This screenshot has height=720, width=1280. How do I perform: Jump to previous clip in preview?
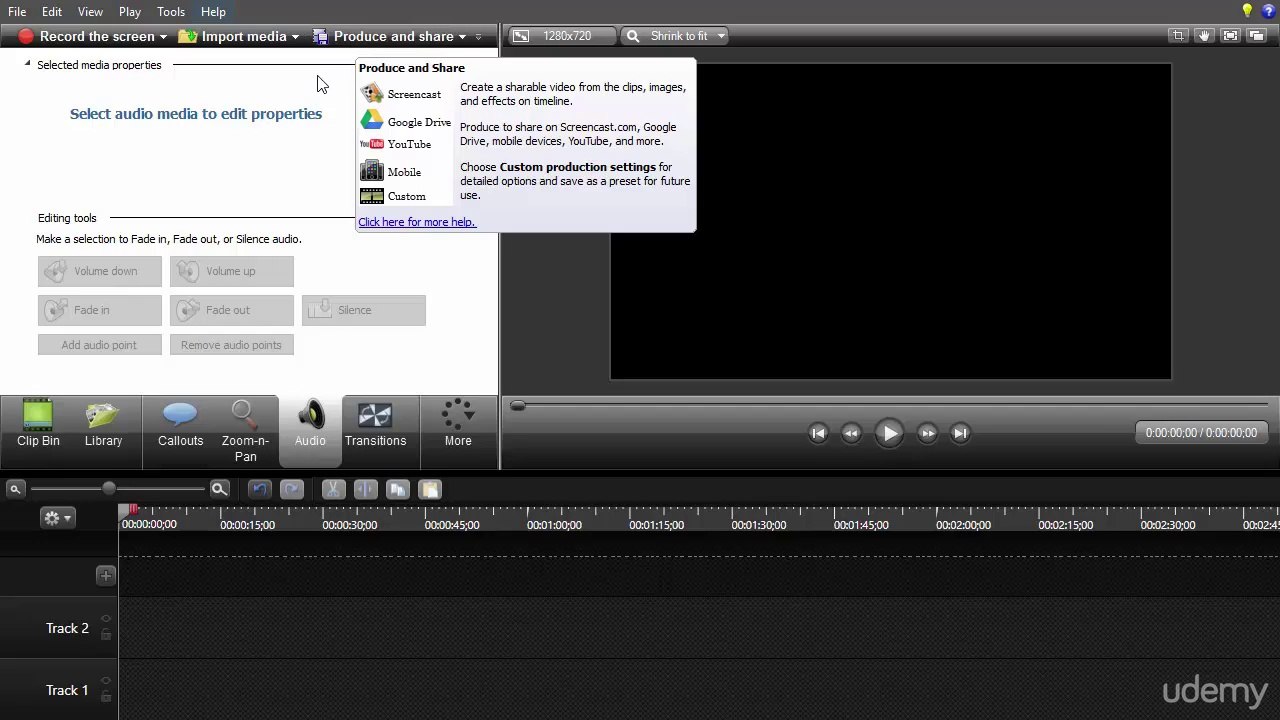click(818, 433)
